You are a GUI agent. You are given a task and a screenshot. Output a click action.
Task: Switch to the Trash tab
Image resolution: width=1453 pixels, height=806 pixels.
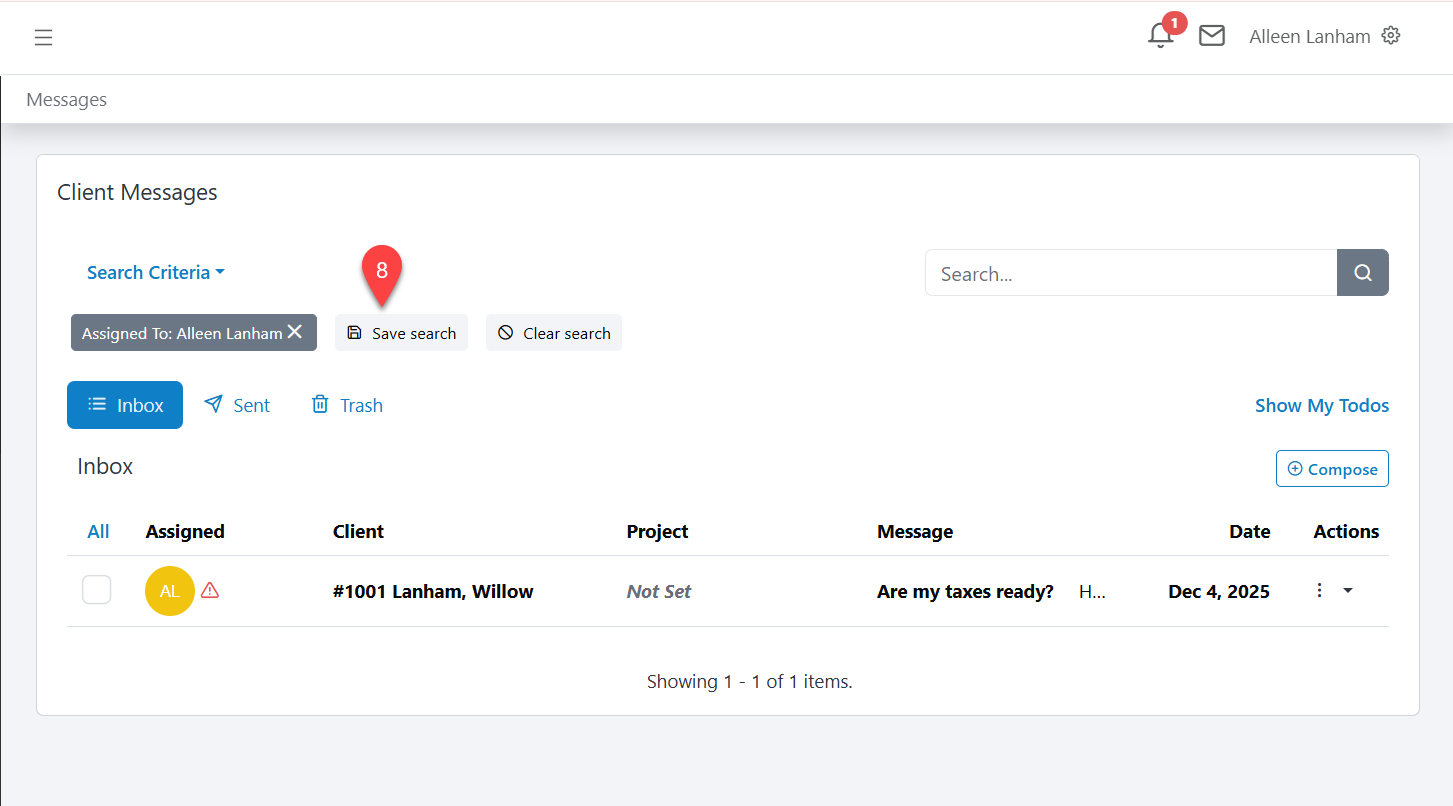pyautogui.click(x=346, y=404)
